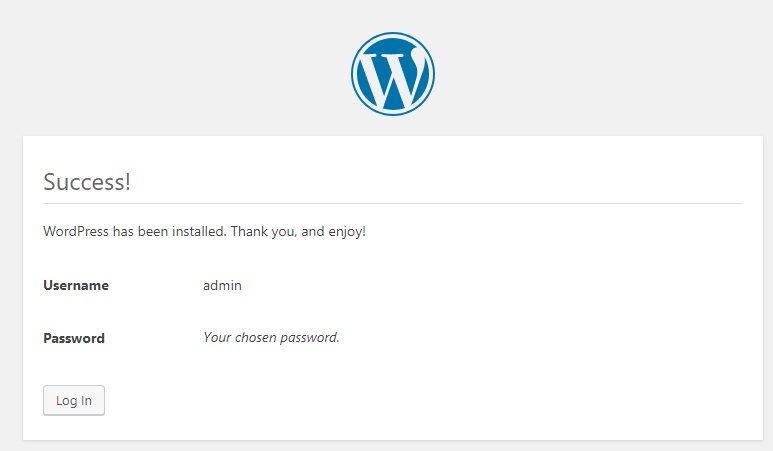This screenshot has height=451, width=773.
Task: Click the italic 'Your chosen password.' text
Action: [272, 338]
